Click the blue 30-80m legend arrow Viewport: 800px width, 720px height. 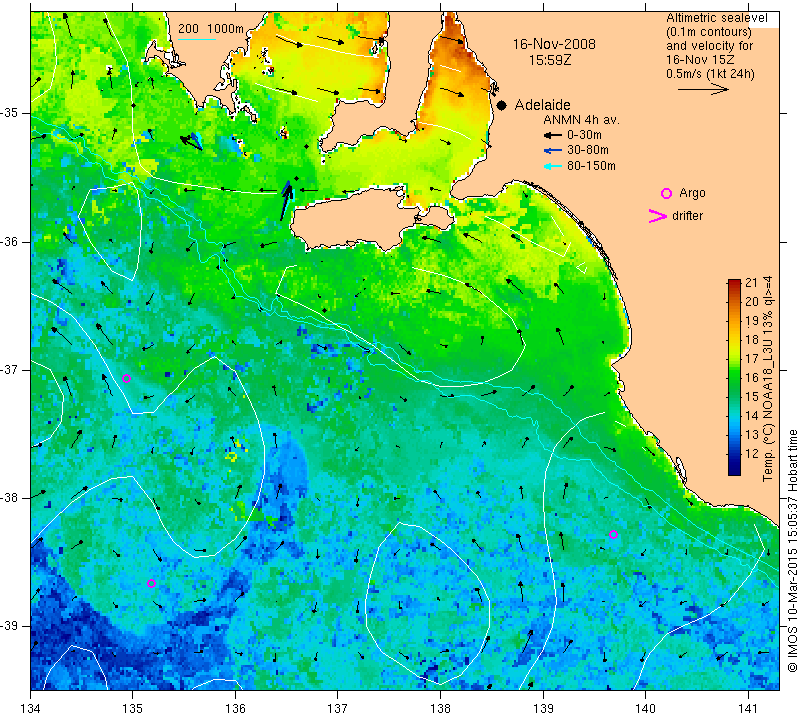(x=553, y=151)
